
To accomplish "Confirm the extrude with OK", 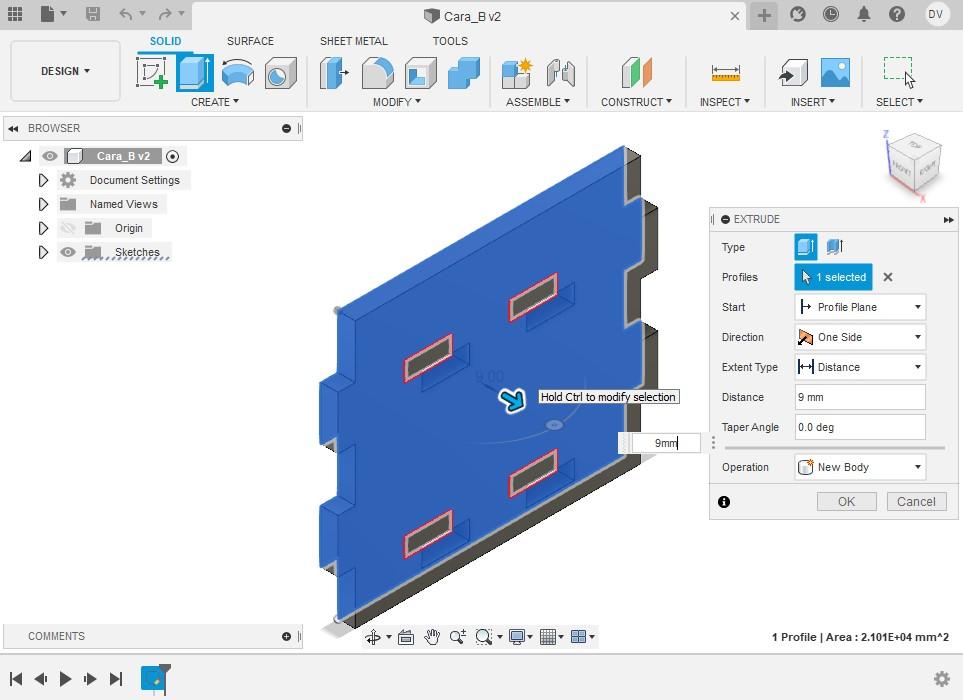I will point(846,502).
